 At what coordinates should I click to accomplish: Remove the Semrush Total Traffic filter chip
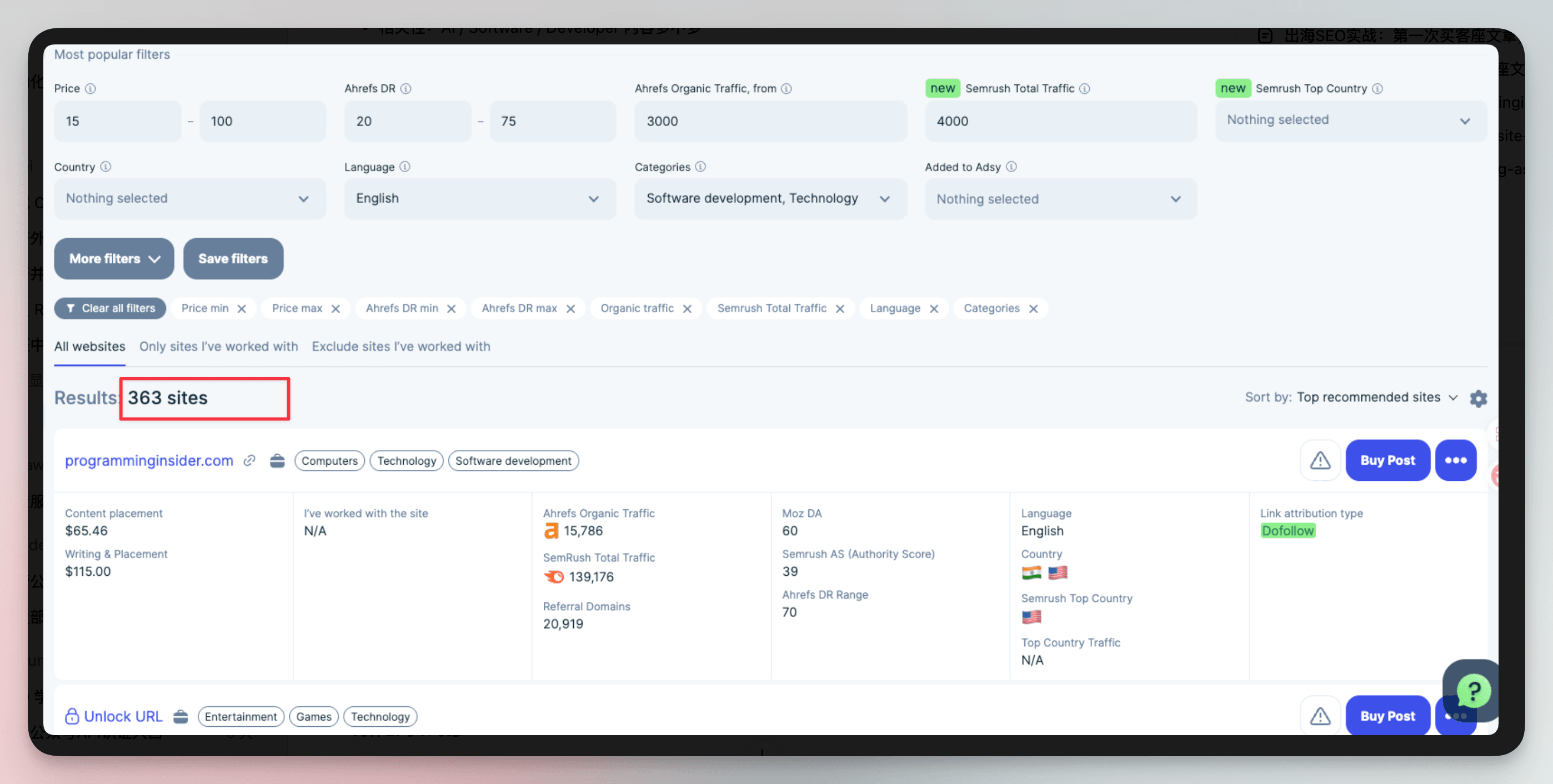pyautogui.click(x=840, y=309)
